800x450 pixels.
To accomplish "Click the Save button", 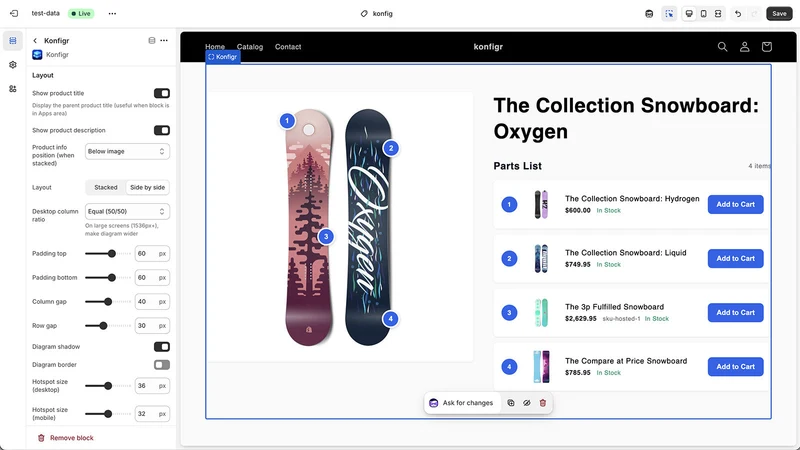I will pos(779,14).
